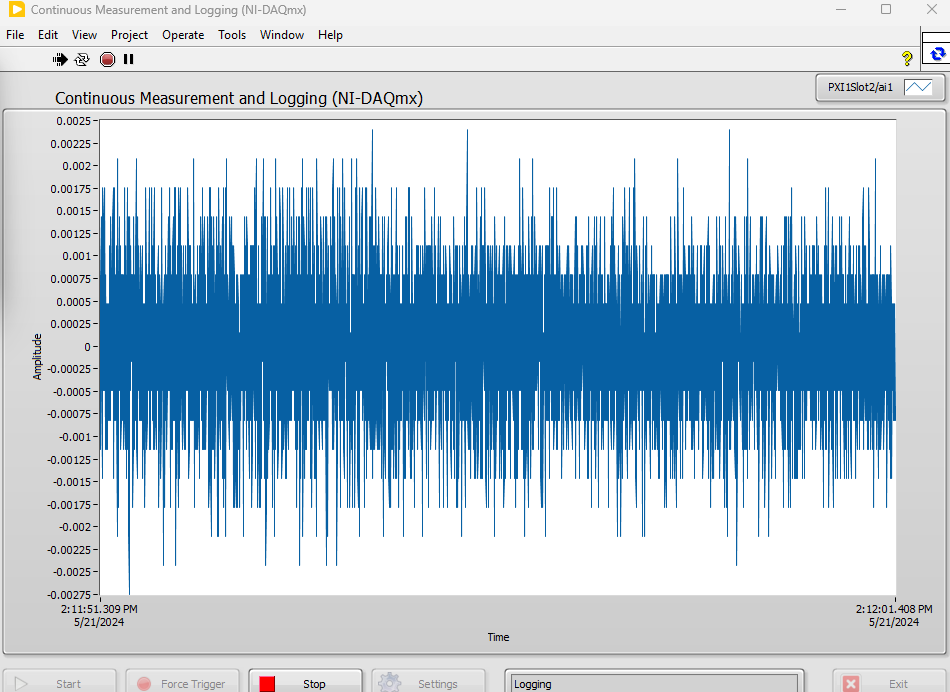Viewport: 950px width, 692px height.
Task: Click the PXI1Slot2/ai1 plot legend label
Action: click(x=860, y=87)
